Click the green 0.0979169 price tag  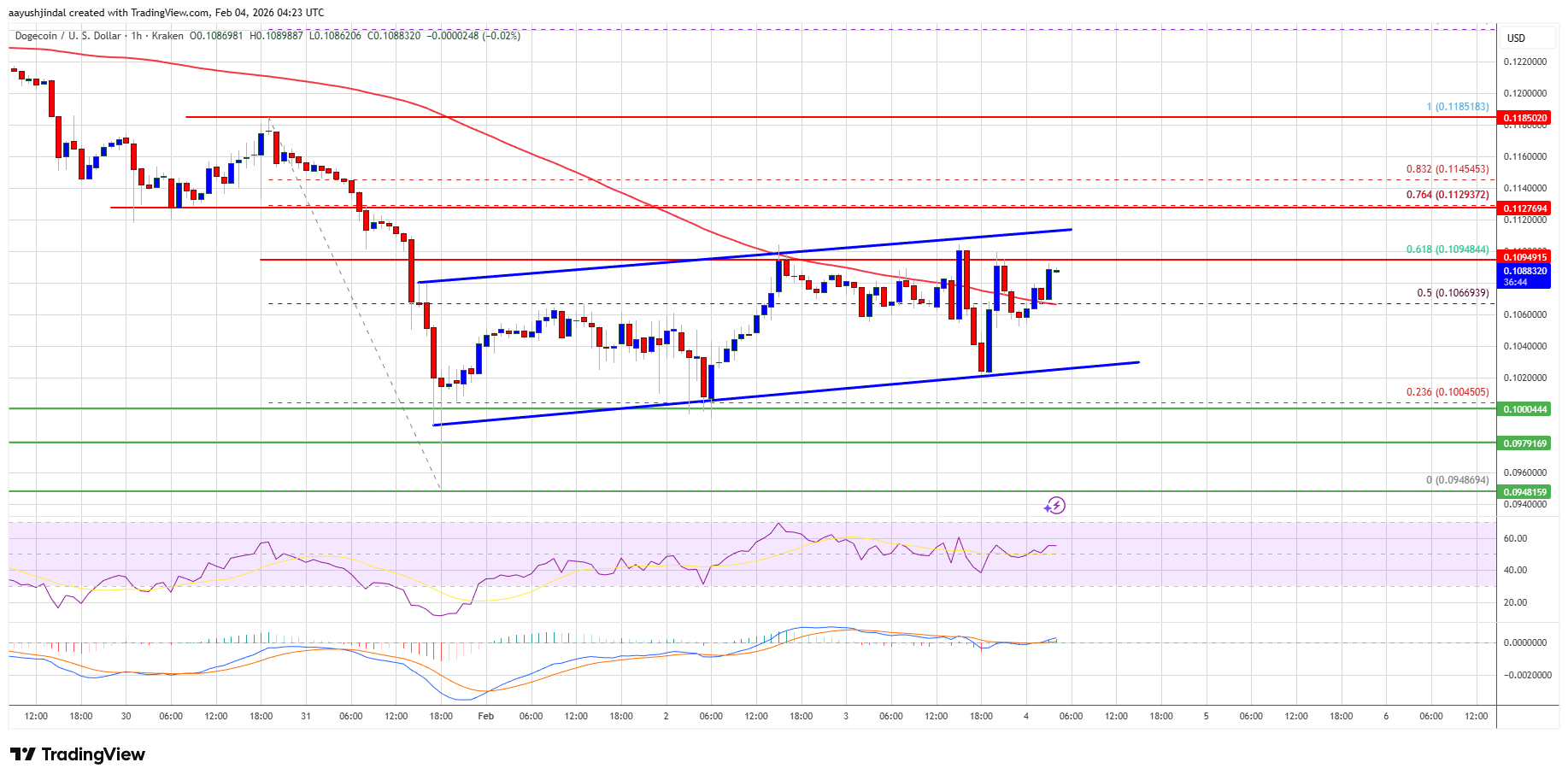pos(1524,443)
